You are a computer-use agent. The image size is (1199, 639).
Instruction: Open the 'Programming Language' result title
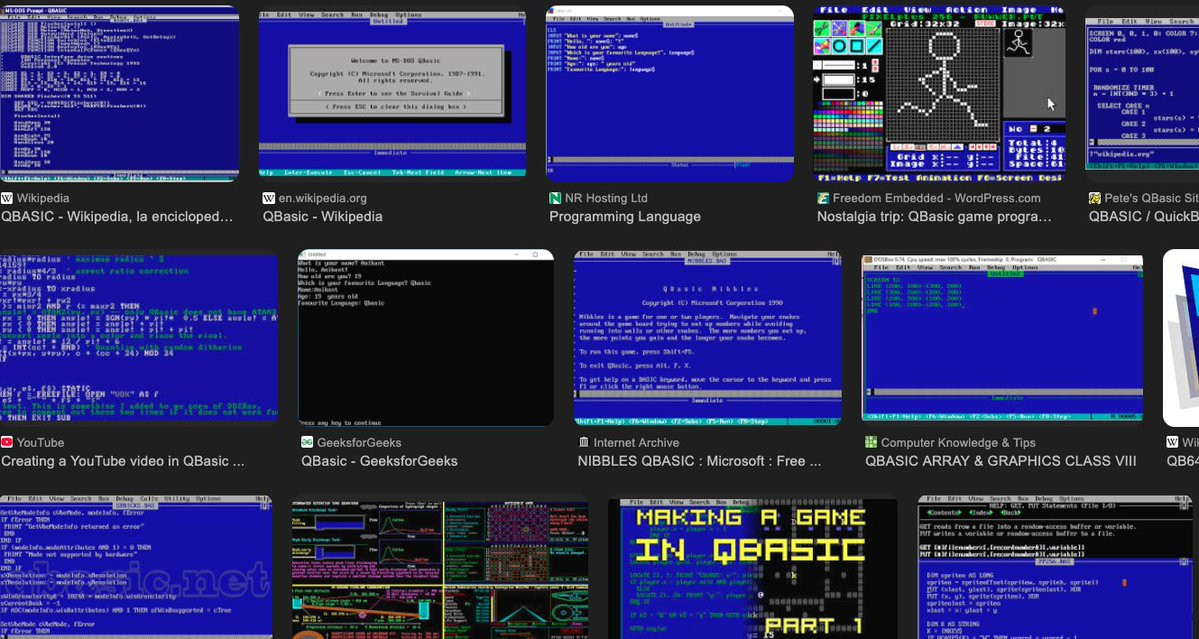point(625,216)
